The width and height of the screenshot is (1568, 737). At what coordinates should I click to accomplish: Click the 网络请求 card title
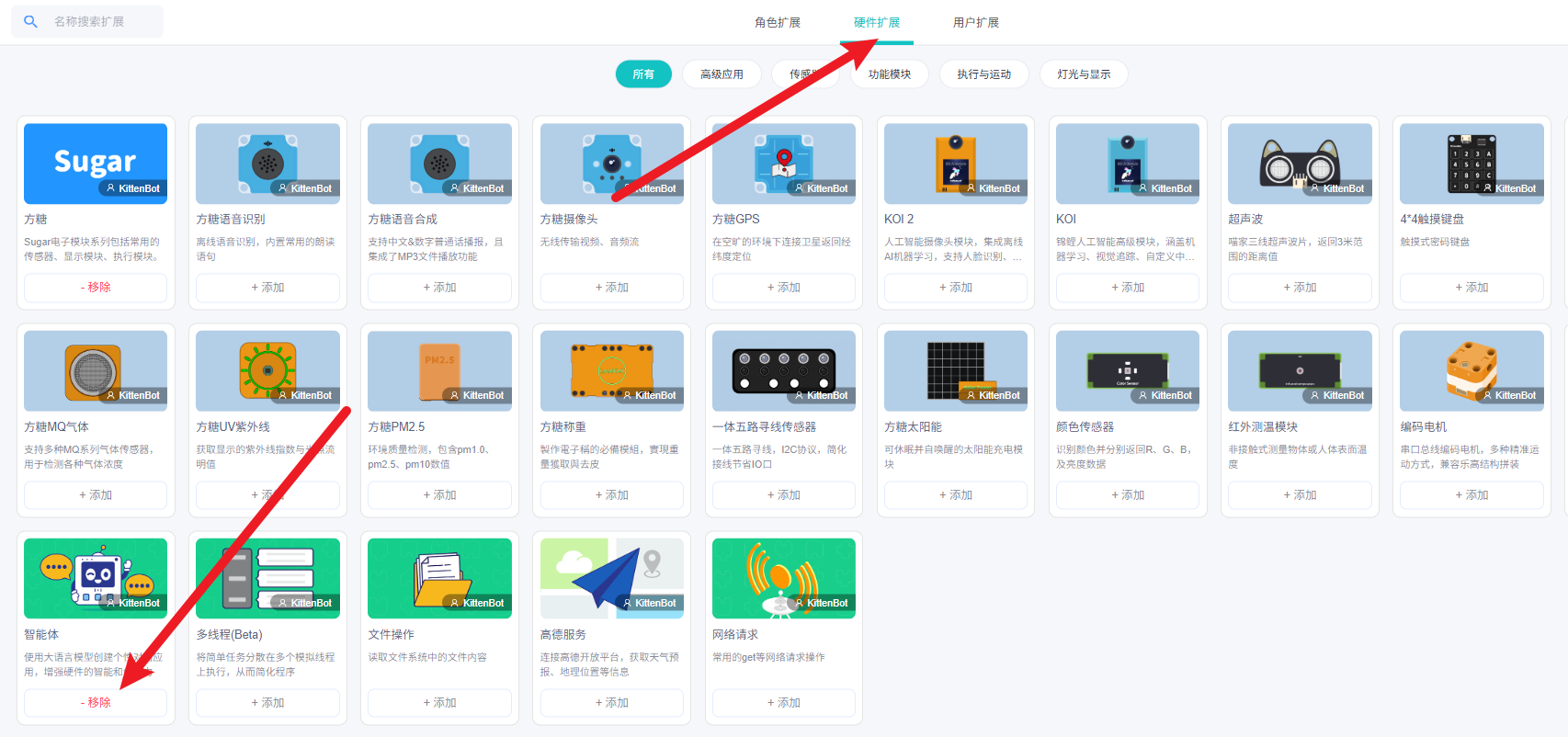[x=735, y=635]
